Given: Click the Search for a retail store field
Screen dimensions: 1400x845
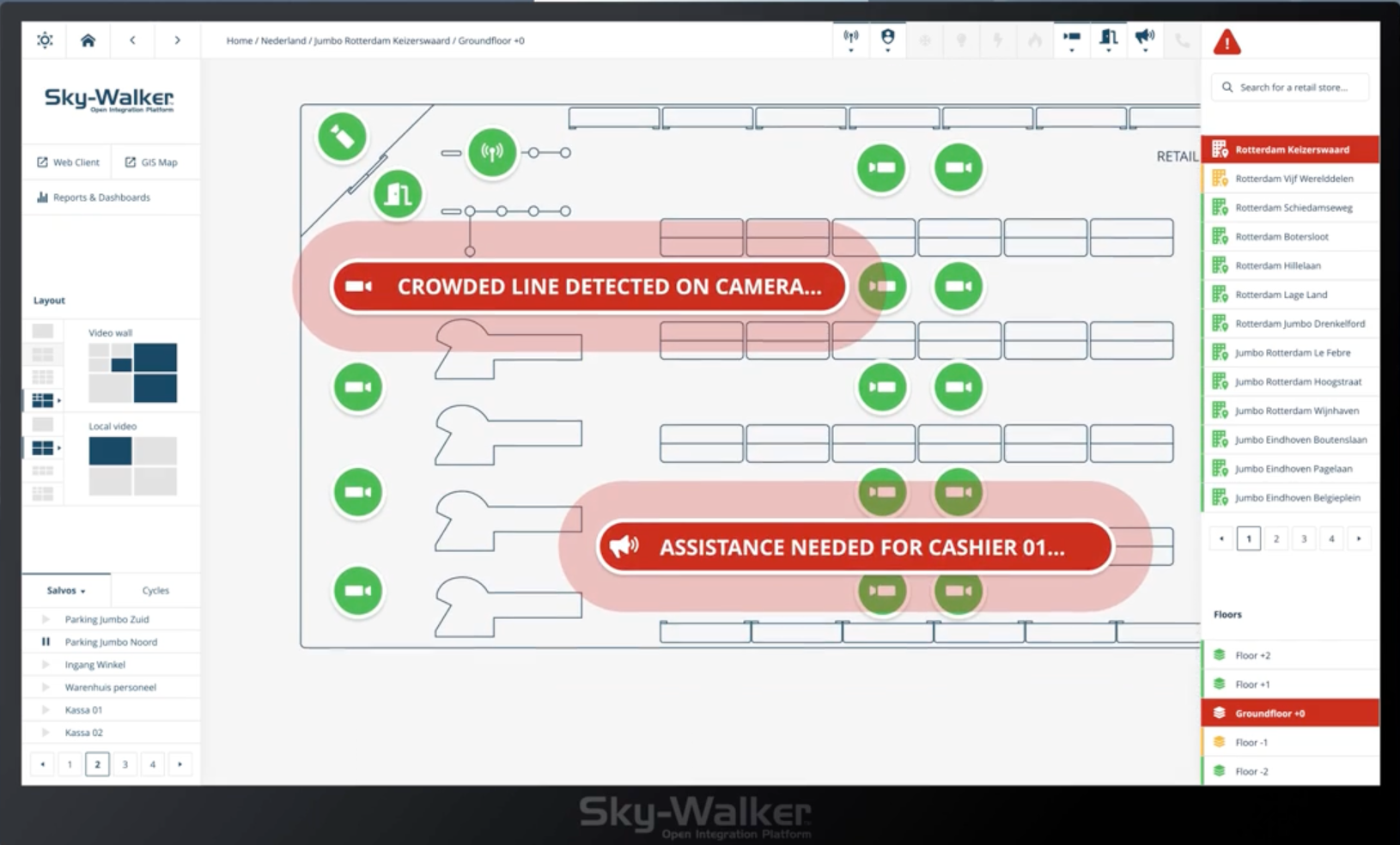Looking at the screenshot, I should pos(1290,87).
